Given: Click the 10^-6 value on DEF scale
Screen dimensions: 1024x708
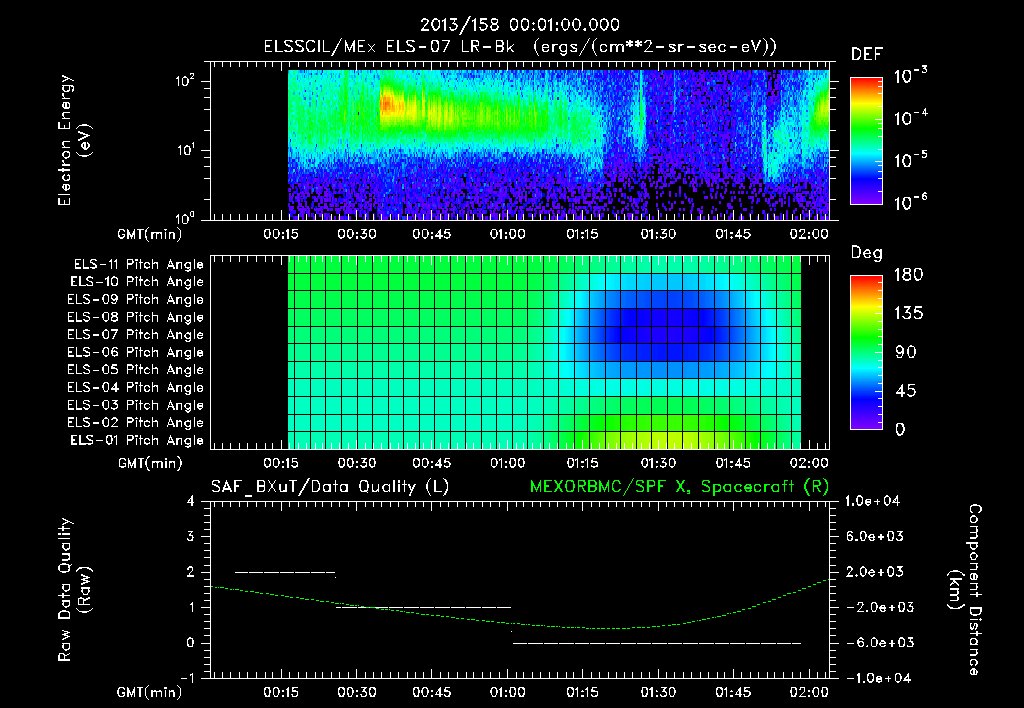Looking at the screenshot, I should [x=910, y=201].
